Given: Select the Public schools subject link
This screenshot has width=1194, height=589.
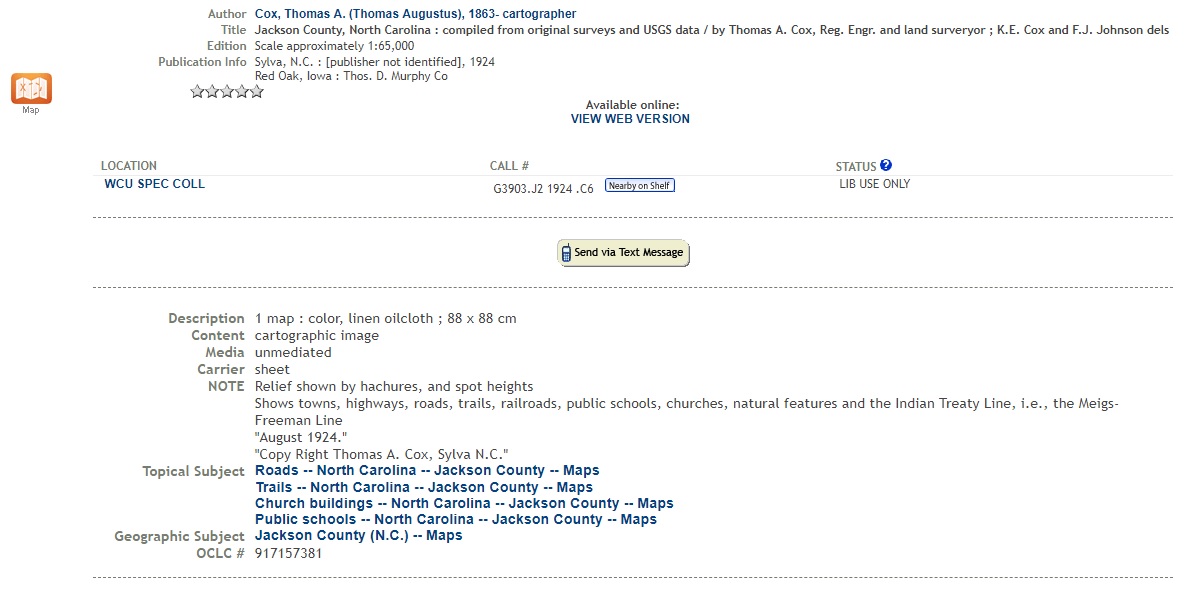Looking at the screenshot, I should [x=456, y=519].
